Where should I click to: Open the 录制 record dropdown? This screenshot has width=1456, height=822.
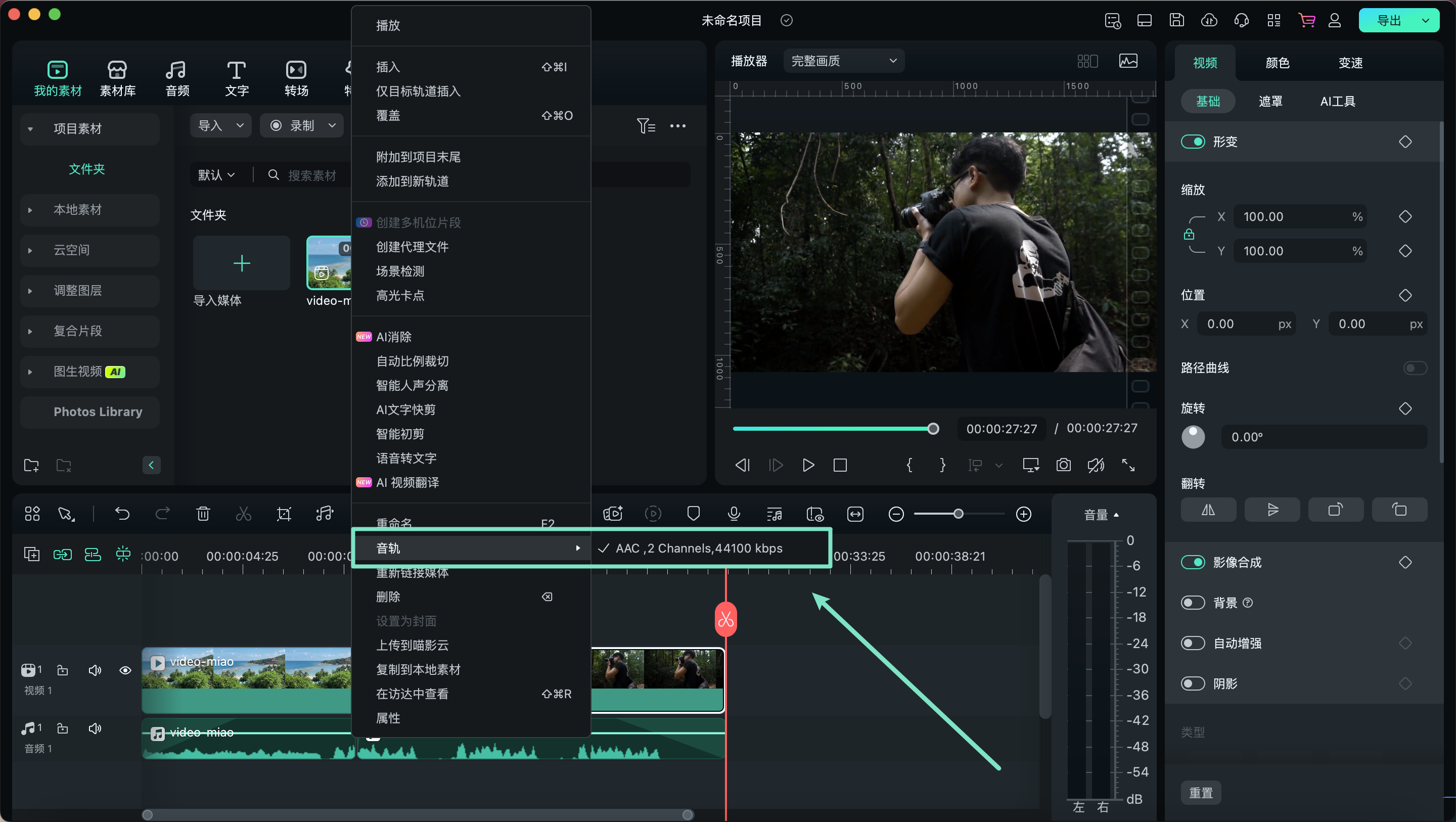point(302,125)
